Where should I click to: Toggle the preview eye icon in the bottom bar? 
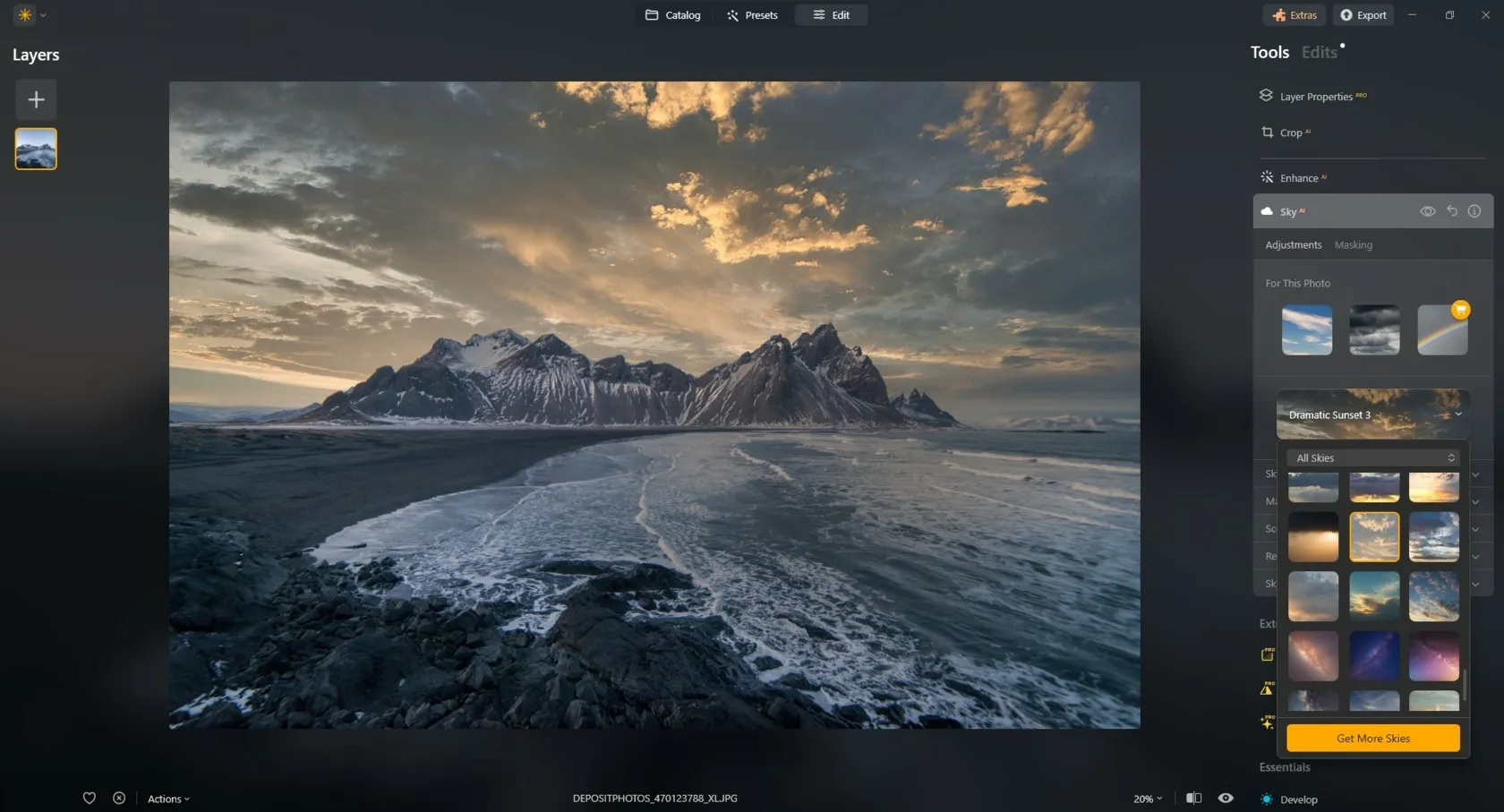pos(1226,798)
